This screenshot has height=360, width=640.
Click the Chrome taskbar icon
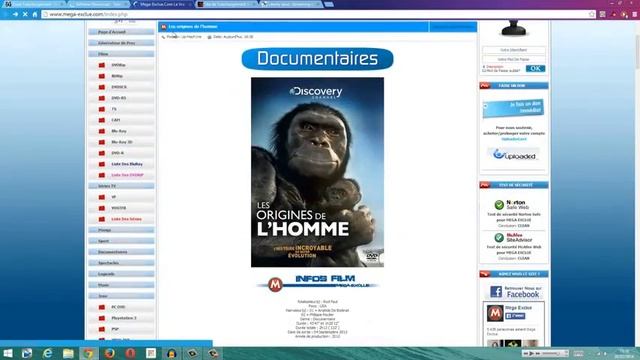[x=89, y=353]
